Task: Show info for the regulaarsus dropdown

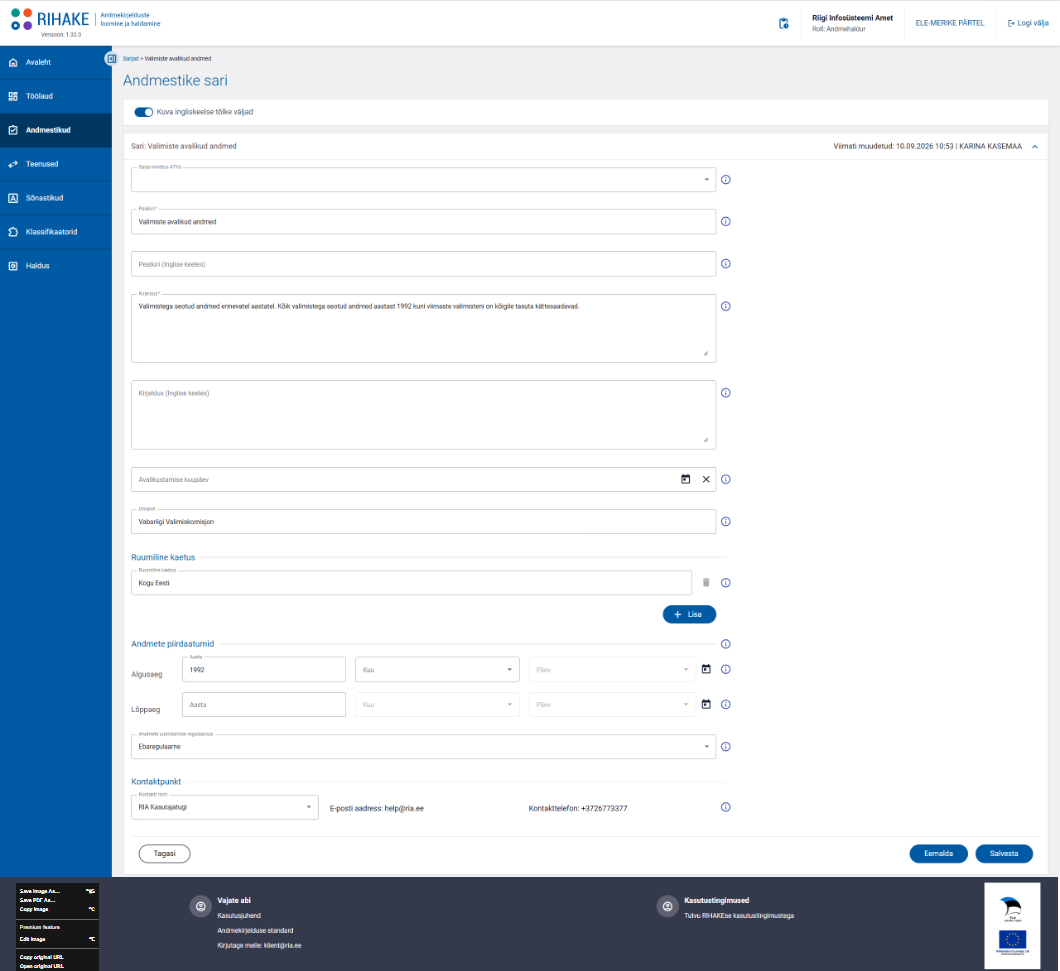Action: (x=726, y=747)
